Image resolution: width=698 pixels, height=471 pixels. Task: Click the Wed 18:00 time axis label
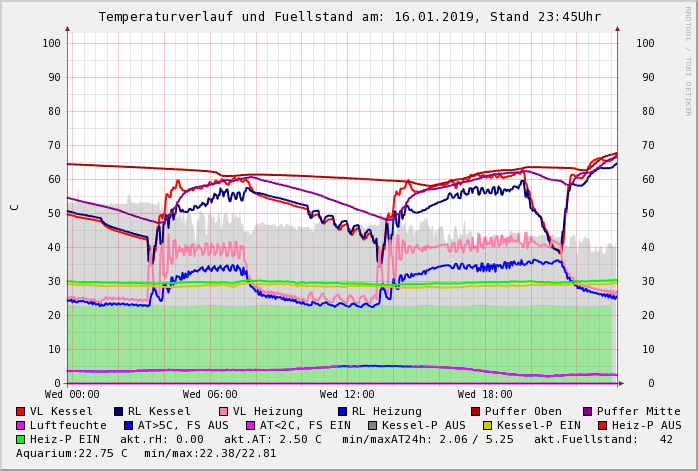click(485, 395)
